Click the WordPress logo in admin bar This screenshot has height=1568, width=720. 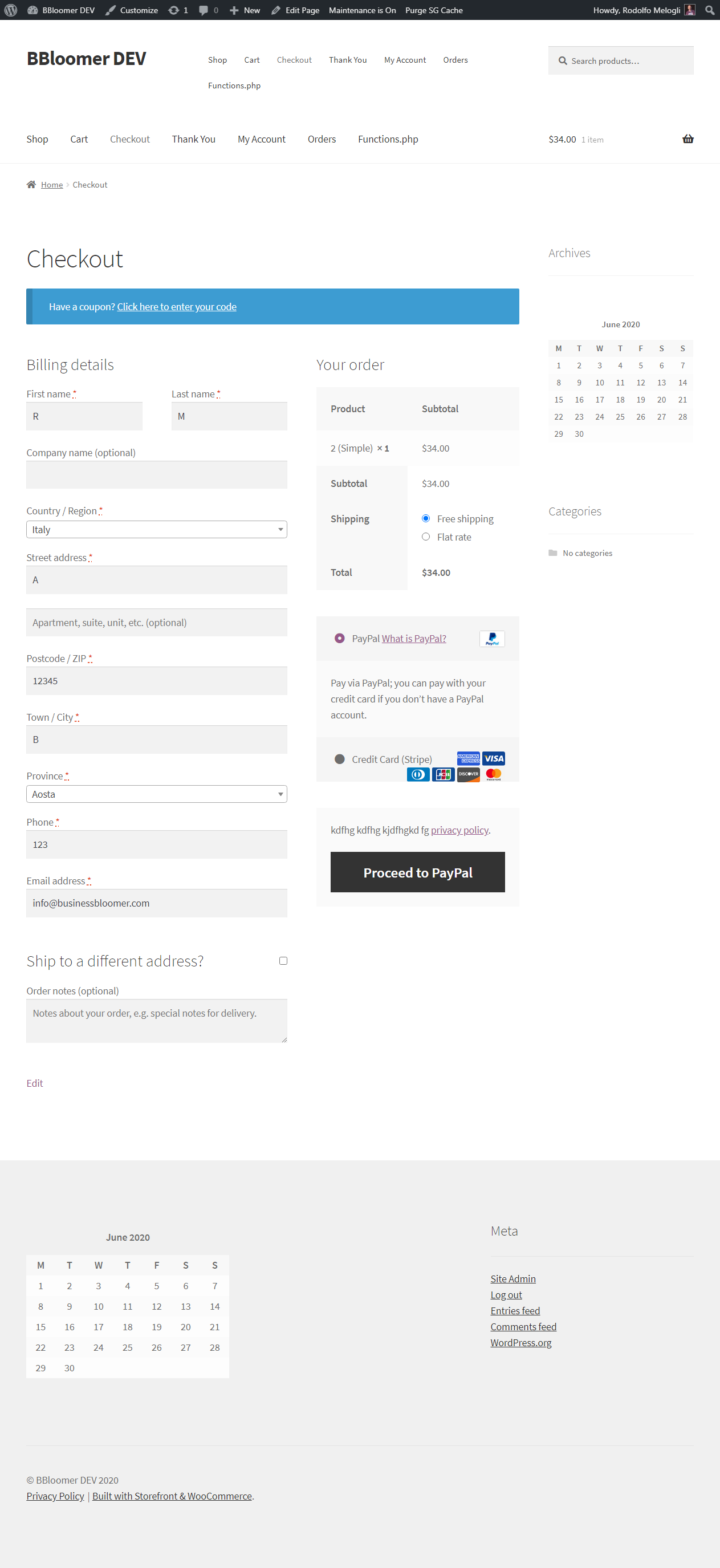point(11,10)
